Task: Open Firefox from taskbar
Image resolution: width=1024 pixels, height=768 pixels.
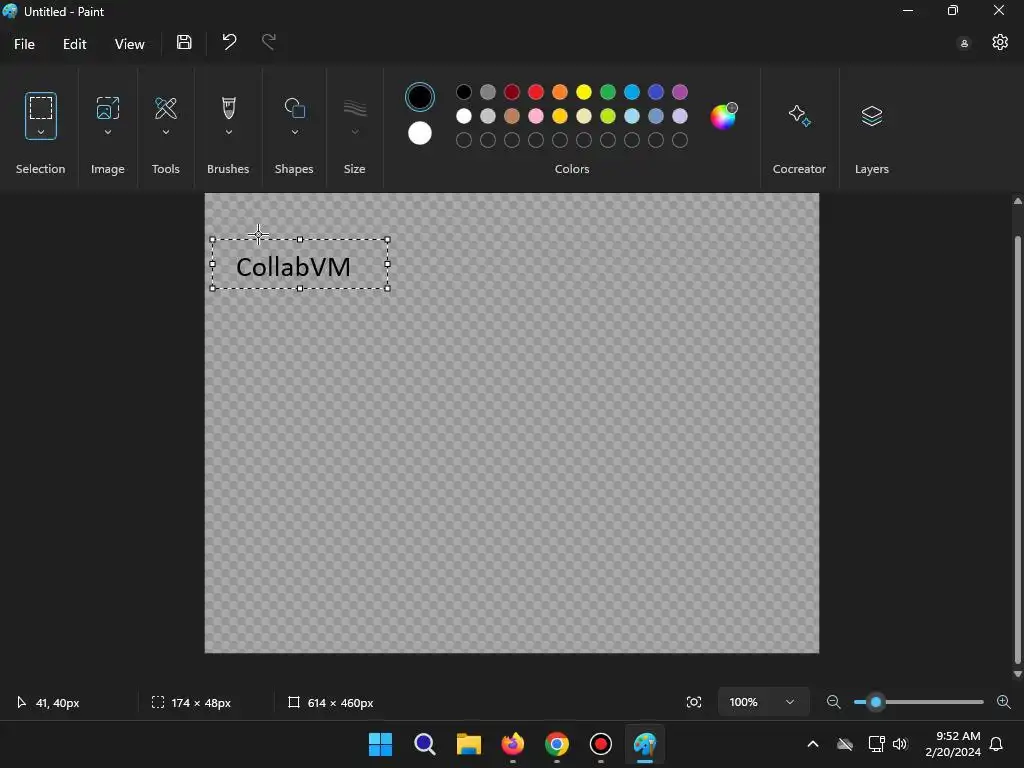Action: (x=513, y=744)
